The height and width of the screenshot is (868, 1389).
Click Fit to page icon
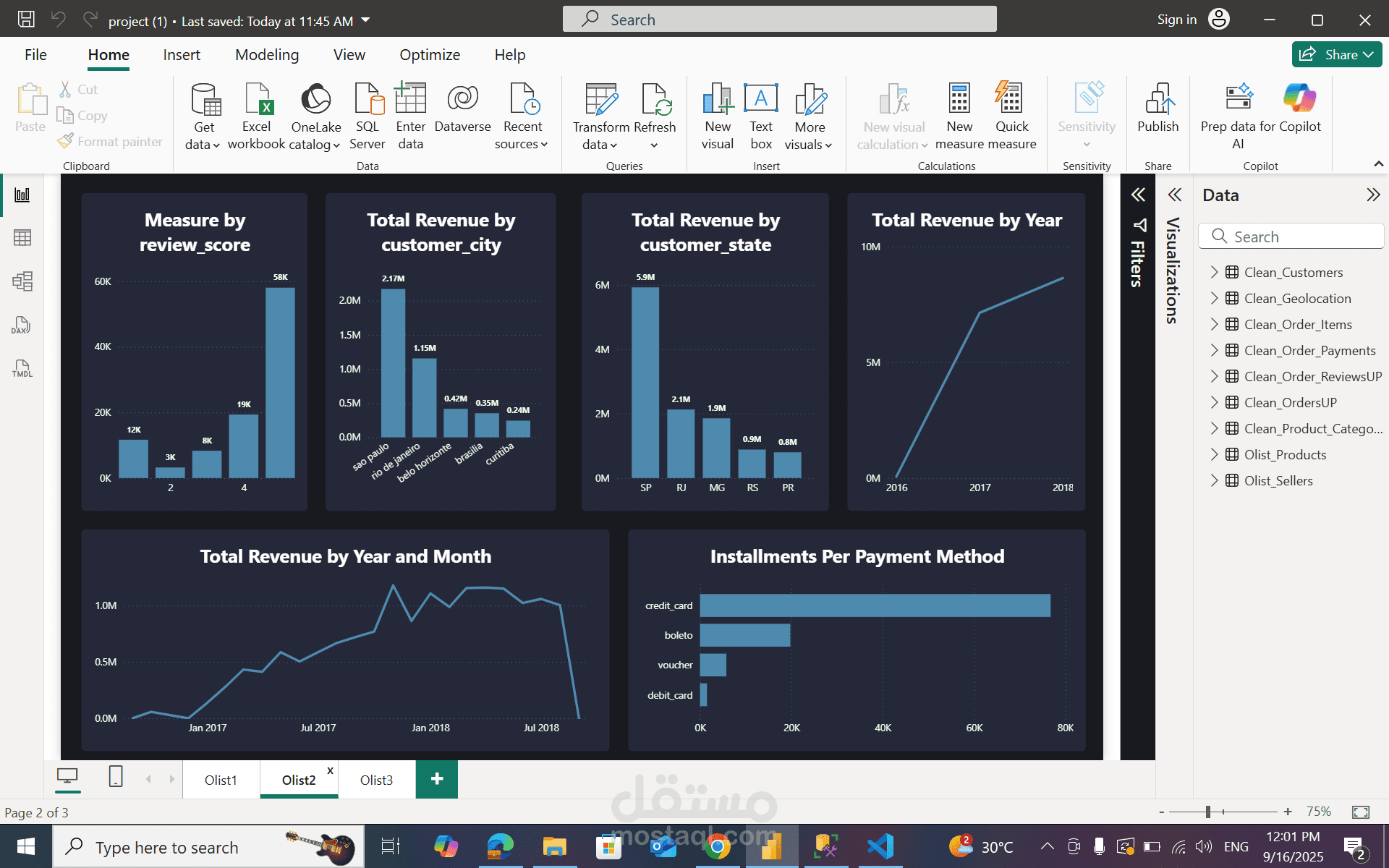pos(1361,812)
